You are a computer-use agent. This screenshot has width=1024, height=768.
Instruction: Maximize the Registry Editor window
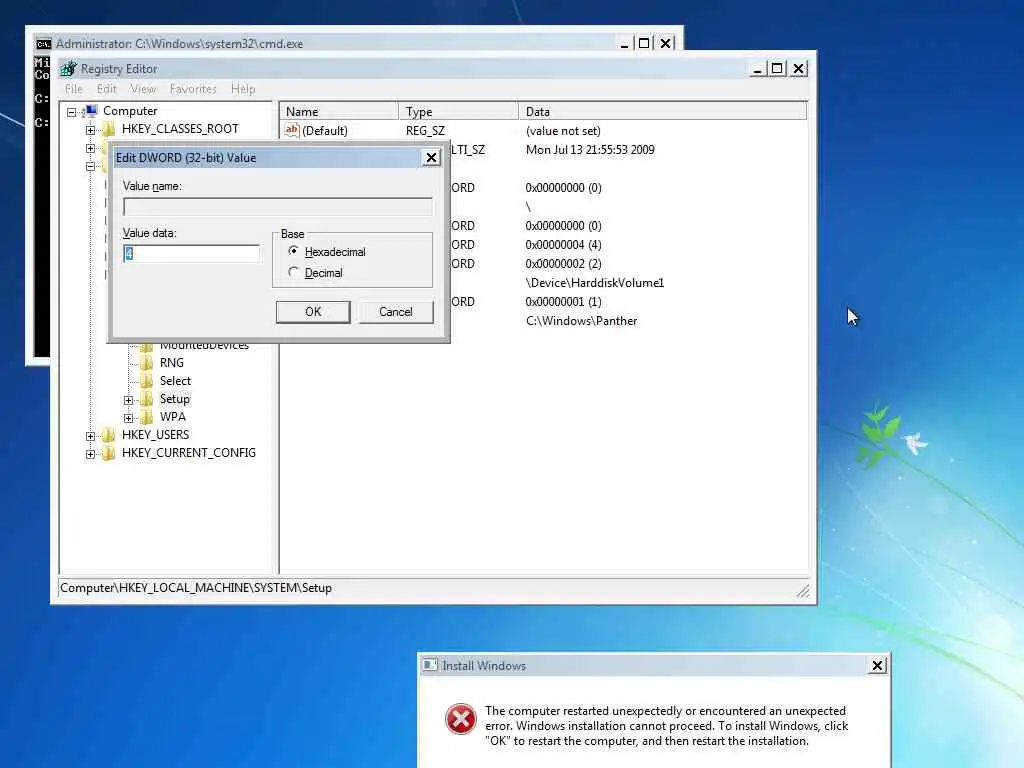777,69
